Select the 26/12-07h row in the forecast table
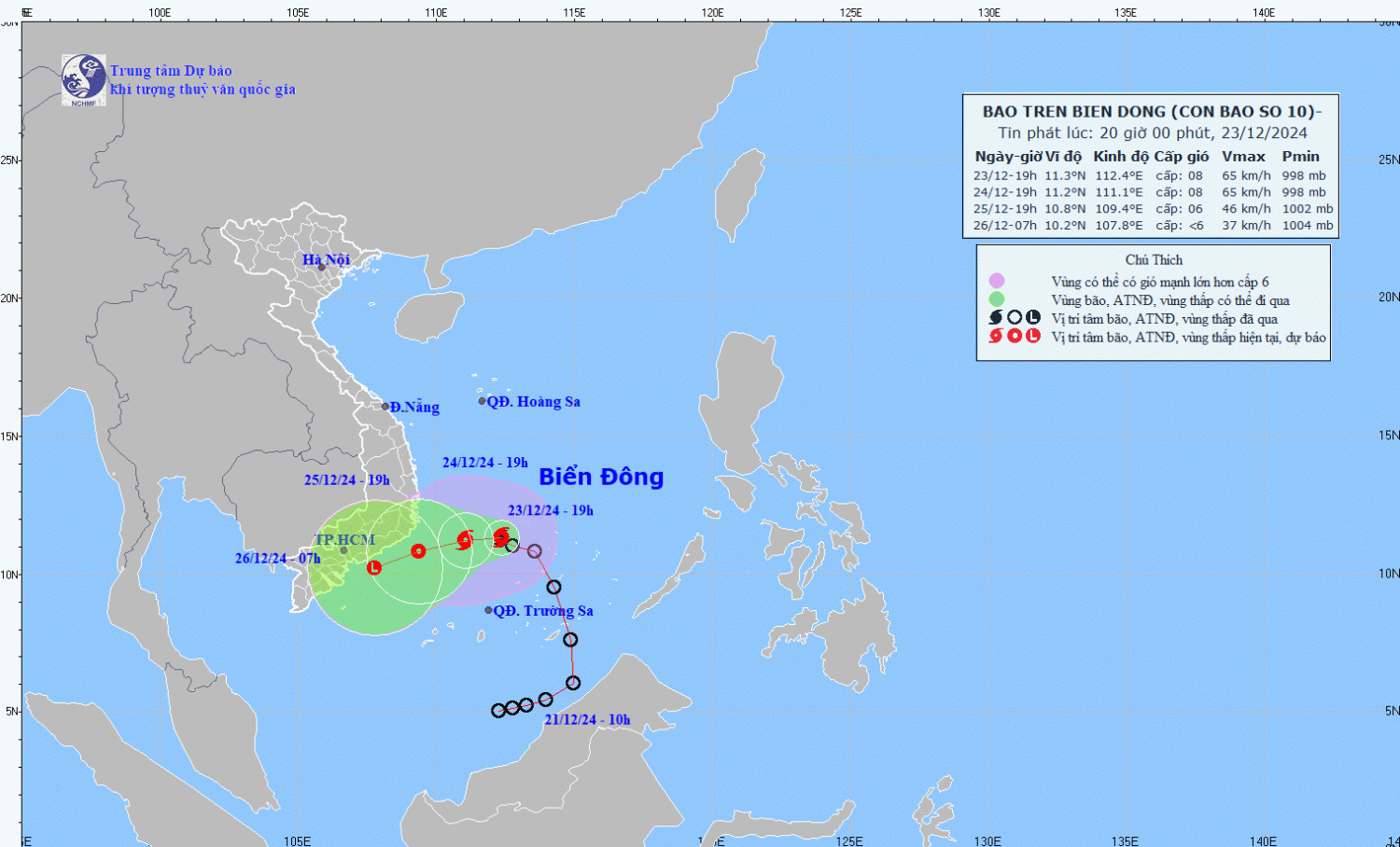The image size is (1400, 847). (1152, 225)
